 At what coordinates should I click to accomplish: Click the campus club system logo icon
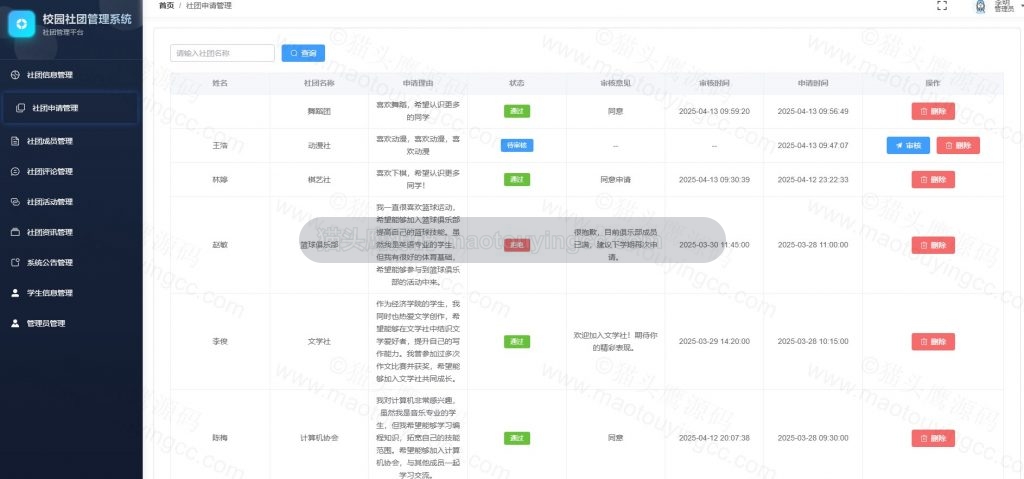(22, 25)
